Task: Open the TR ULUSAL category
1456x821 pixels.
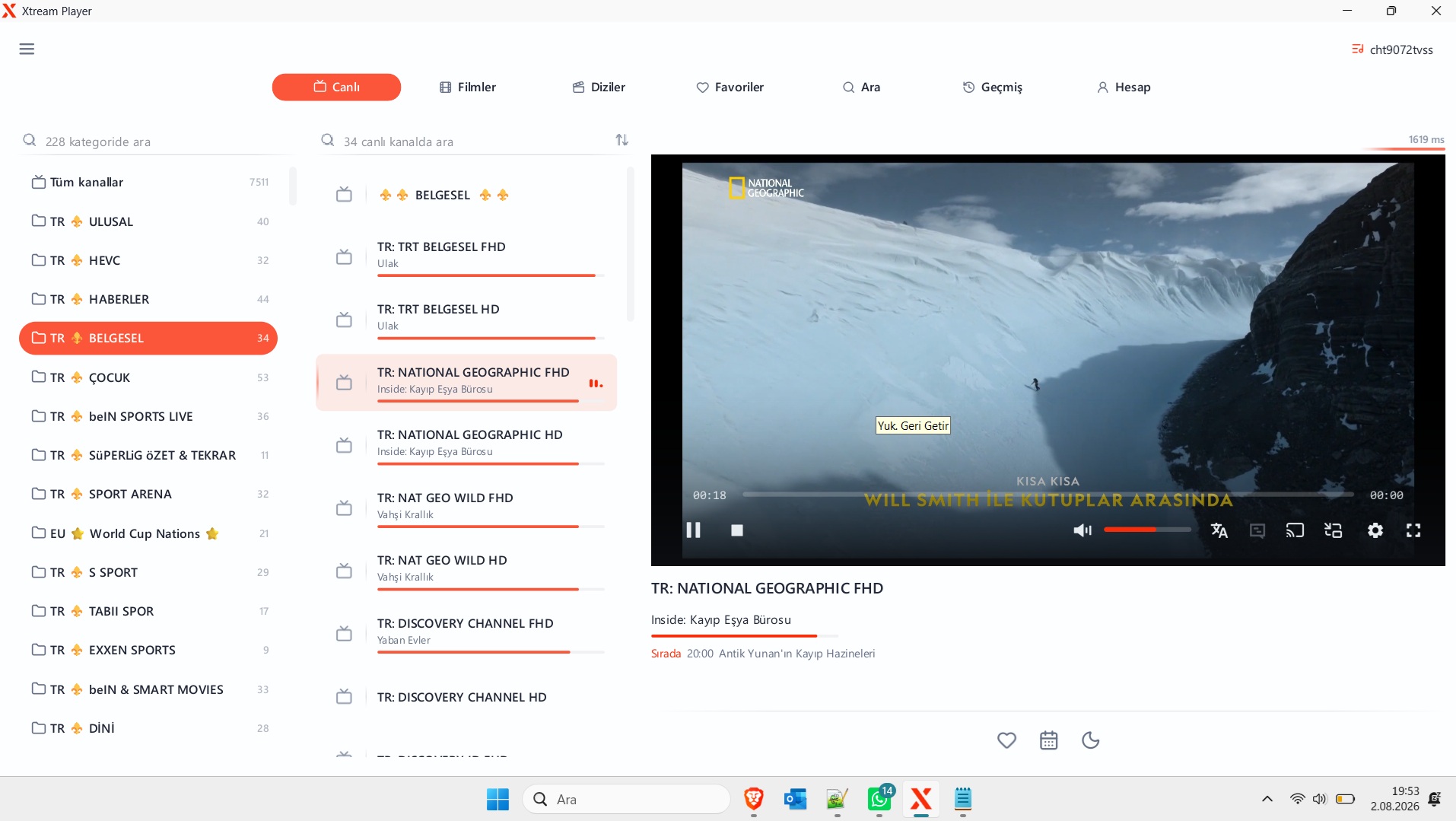Action: coord(148,221)
